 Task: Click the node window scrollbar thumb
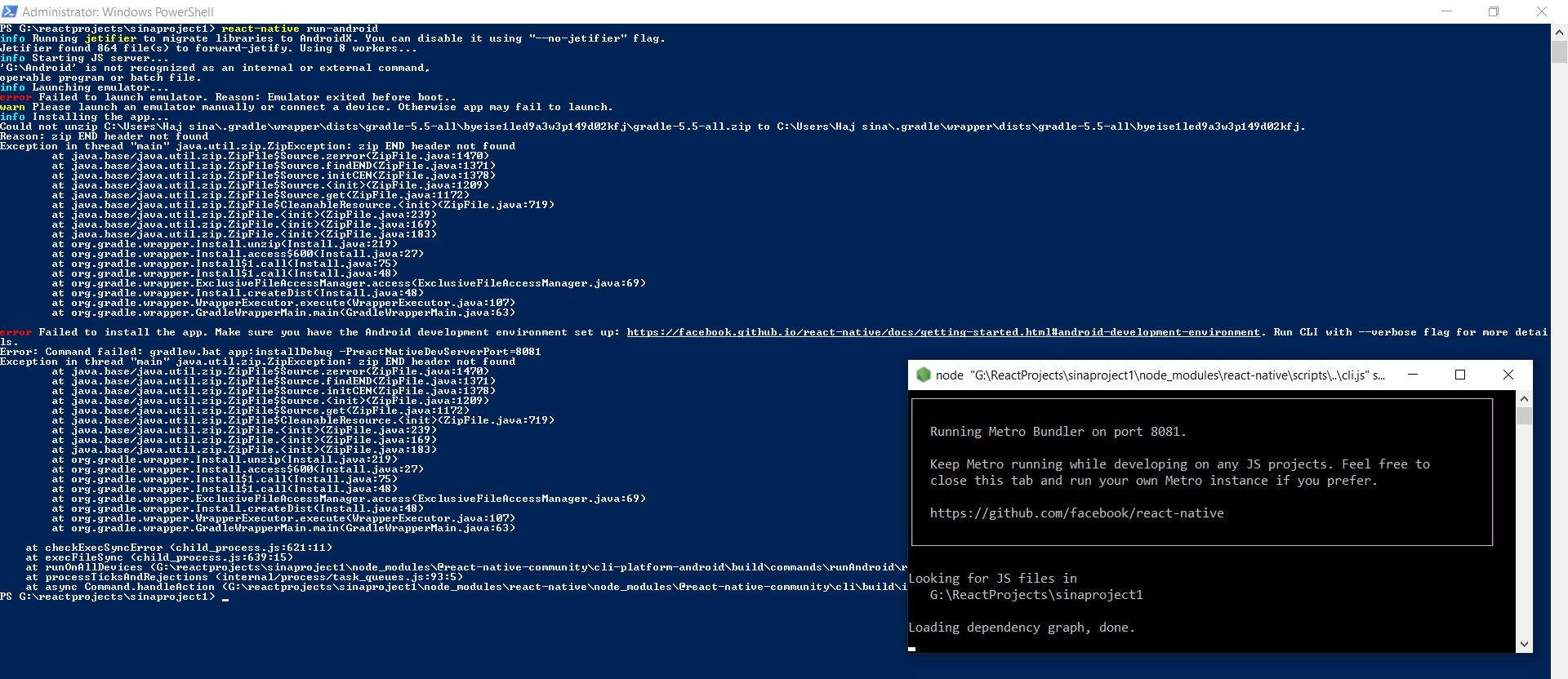pyautogui.click(x=1524, y=416)
